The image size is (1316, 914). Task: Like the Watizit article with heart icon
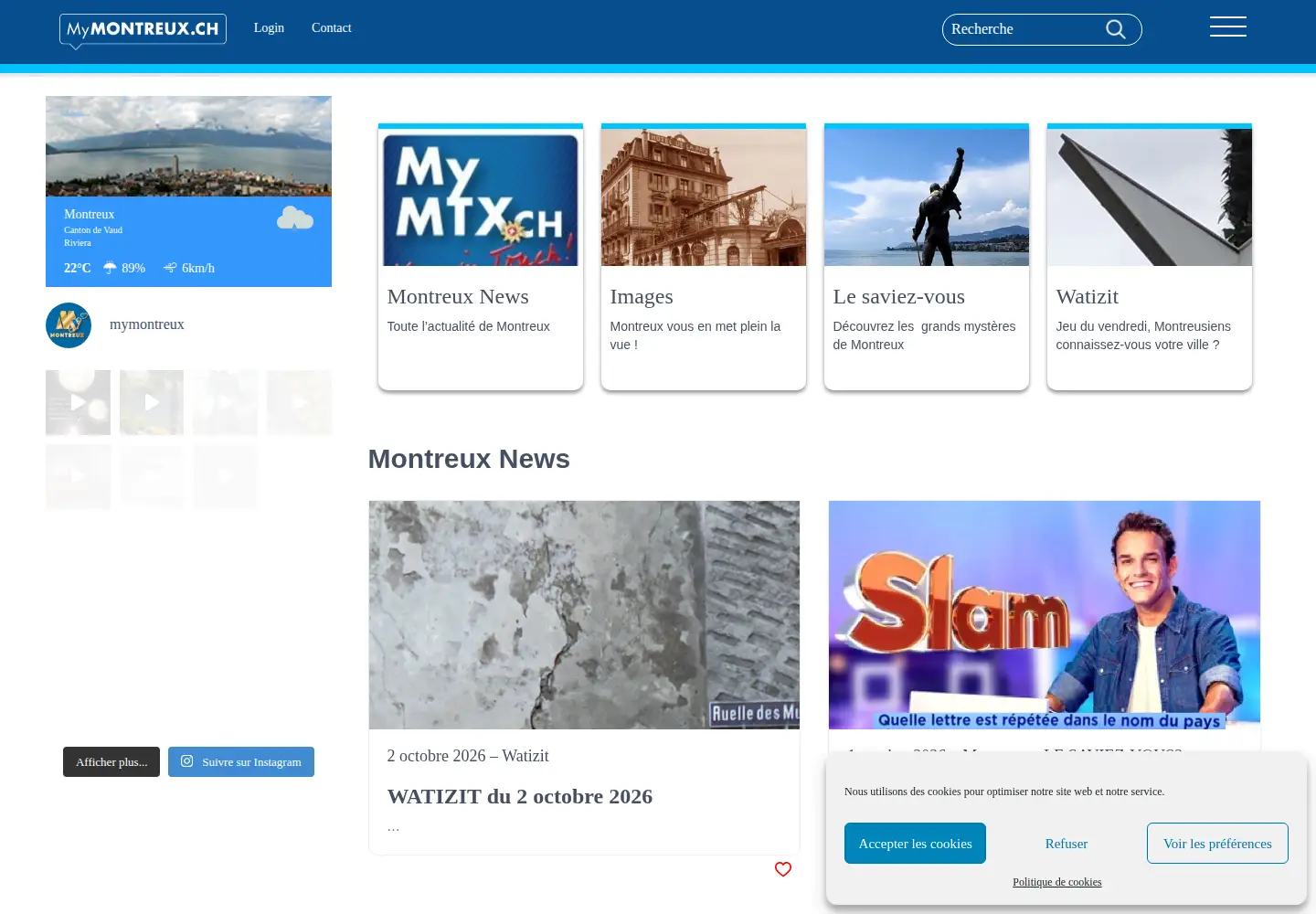783,869
